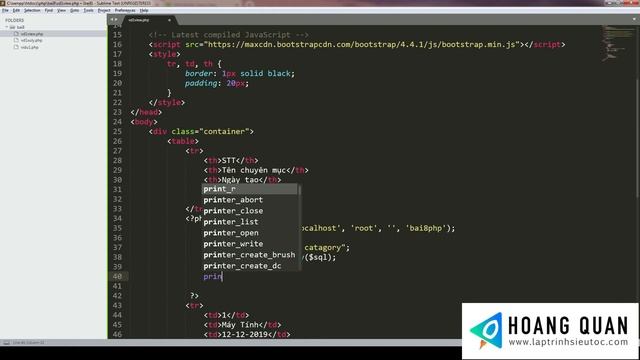Click the next tab arrow
The width and height of the screenshot is (640, 360).
[x=116, y=20]
